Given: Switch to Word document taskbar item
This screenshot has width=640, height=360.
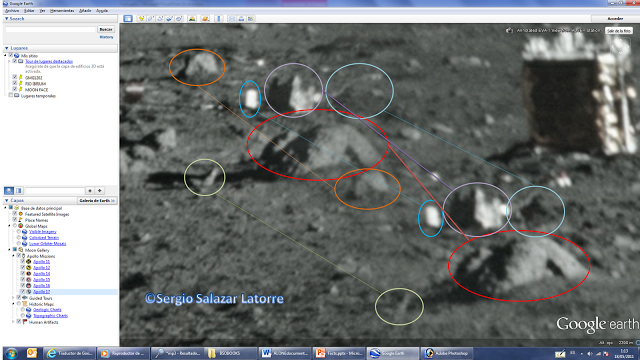Looking at the screenshot, I should pyautogui.click(x=284, y=353).
